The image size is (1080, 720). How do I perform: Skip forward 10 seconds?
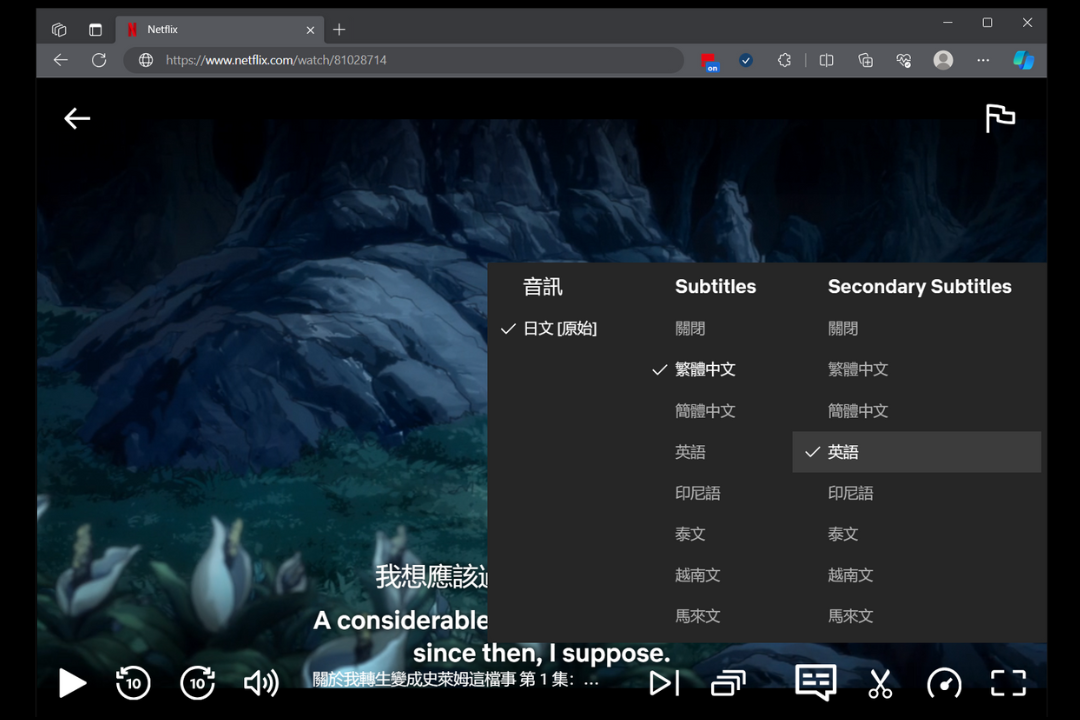(x=198, y=683)
